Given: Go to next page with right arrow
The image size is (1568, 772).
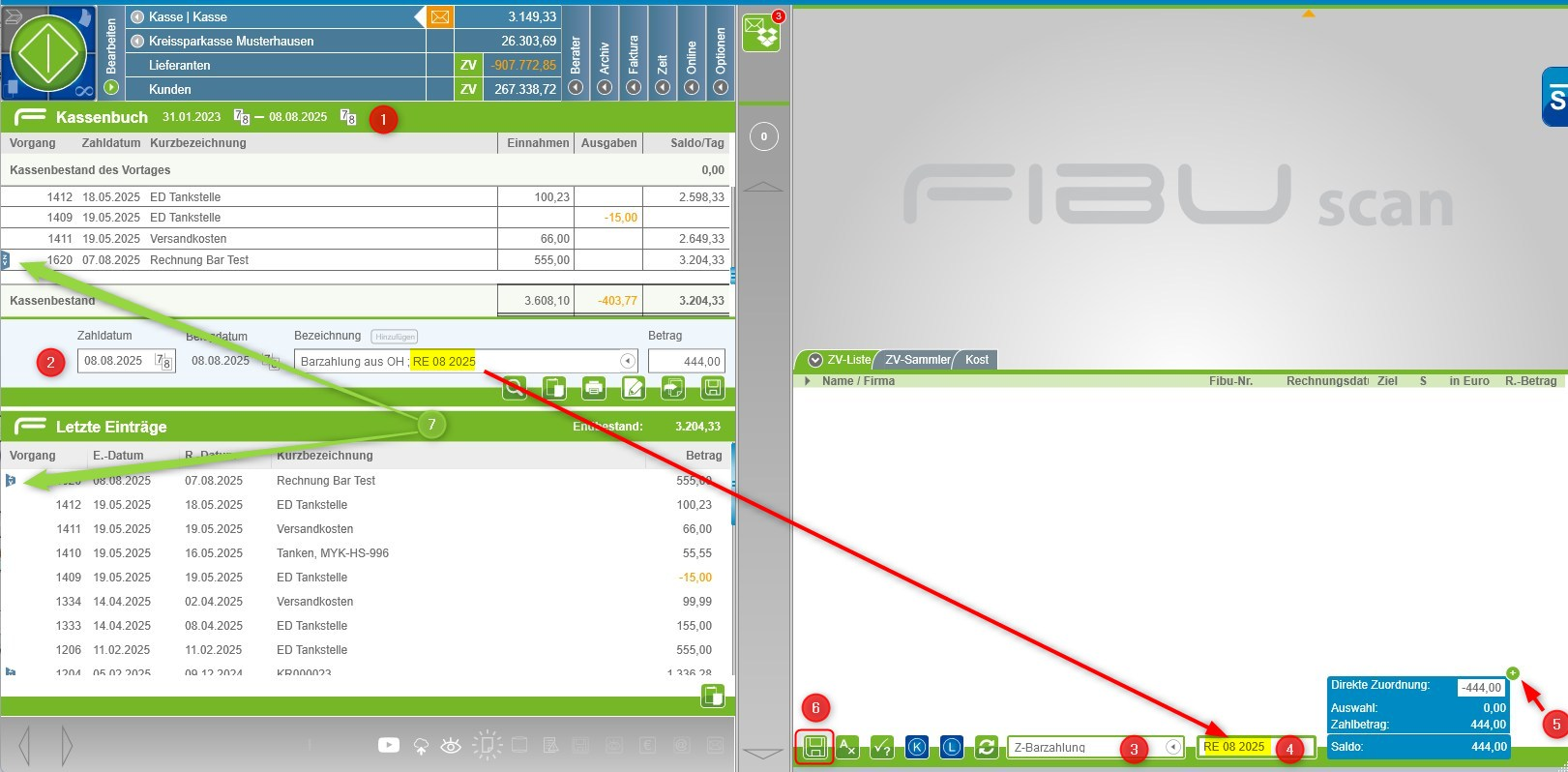Looking at the screenshot, I should pos(67,745).
